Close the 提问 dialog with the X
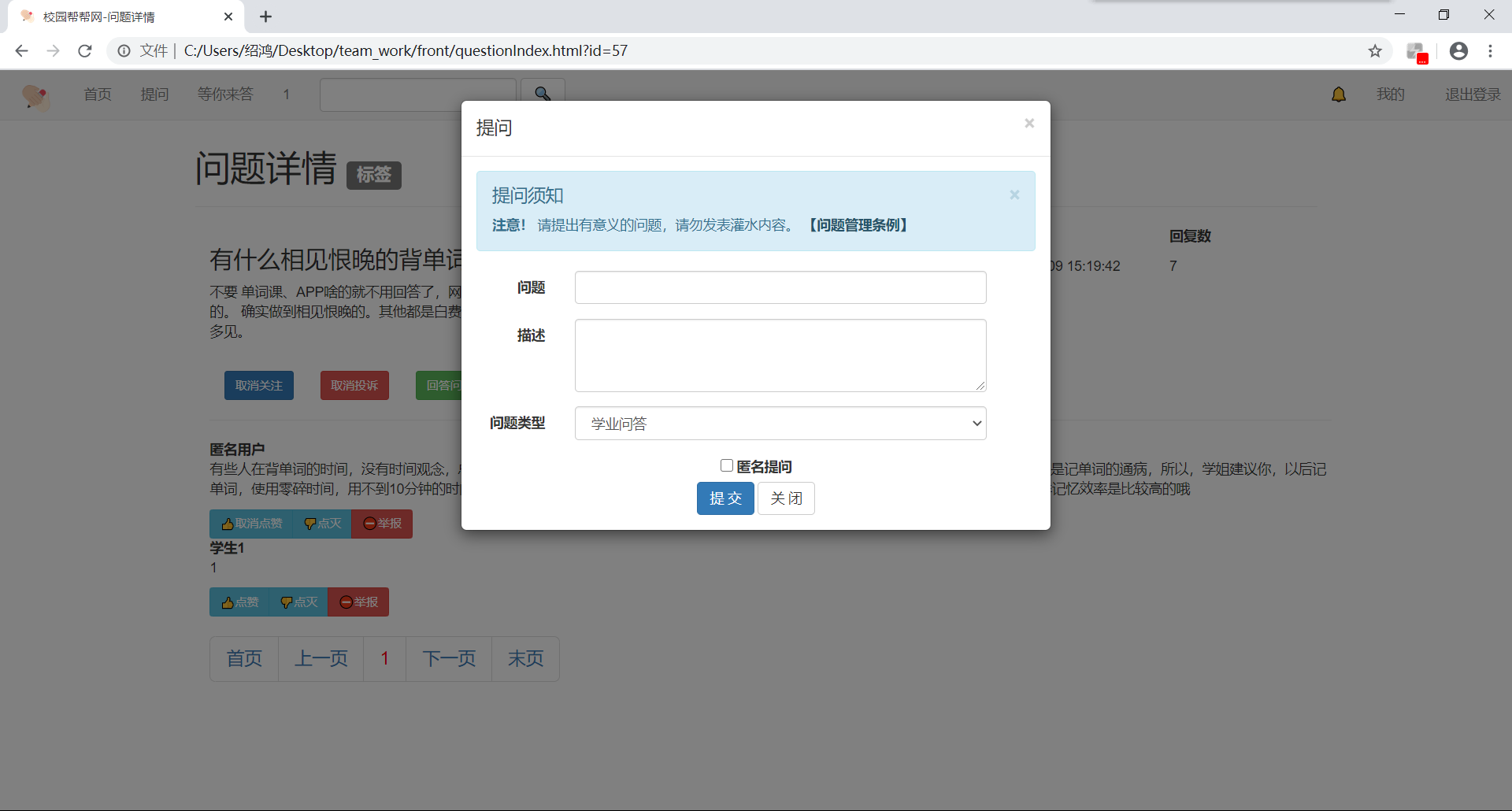Image resolution: width=1512 pixels, height=811 pixels. pos(1029,124)
